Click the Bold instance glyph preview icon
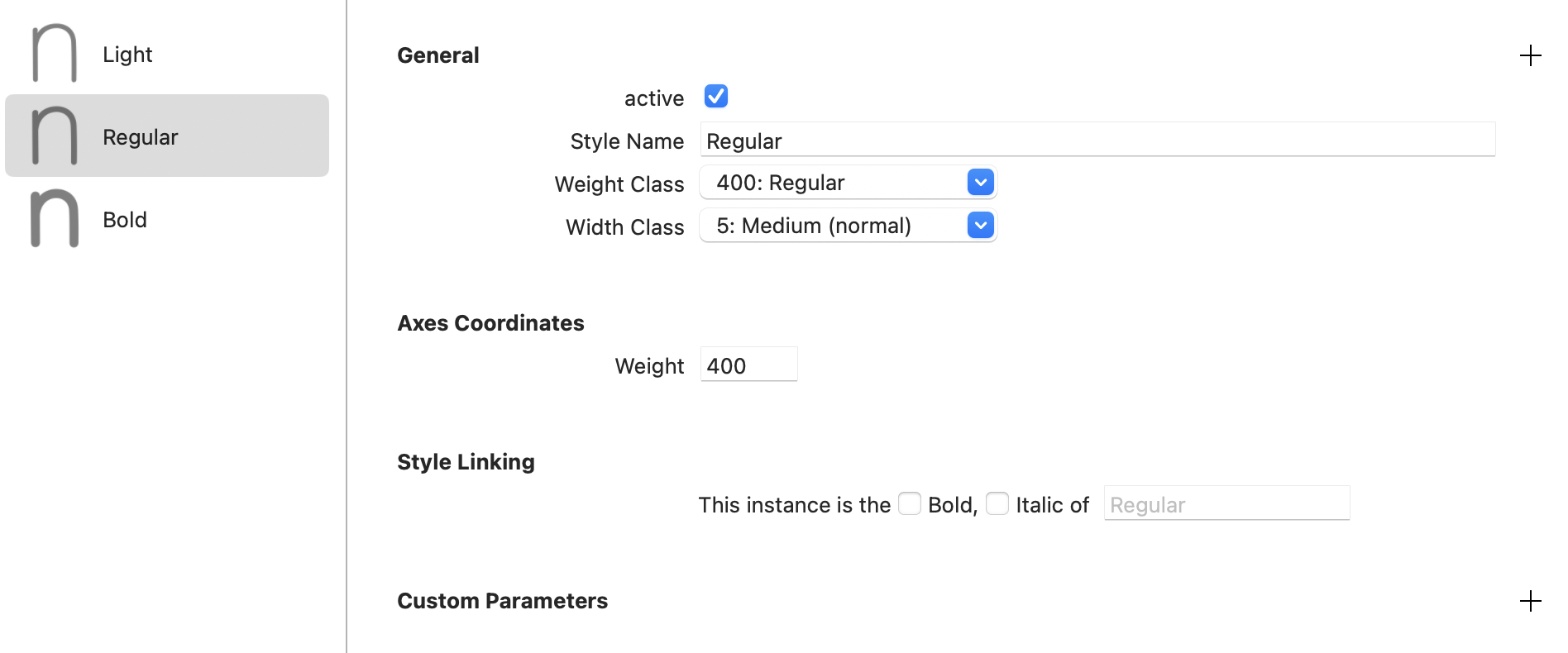The height and width of the screenshot is (653, 1568). click(x=55, y=219)
